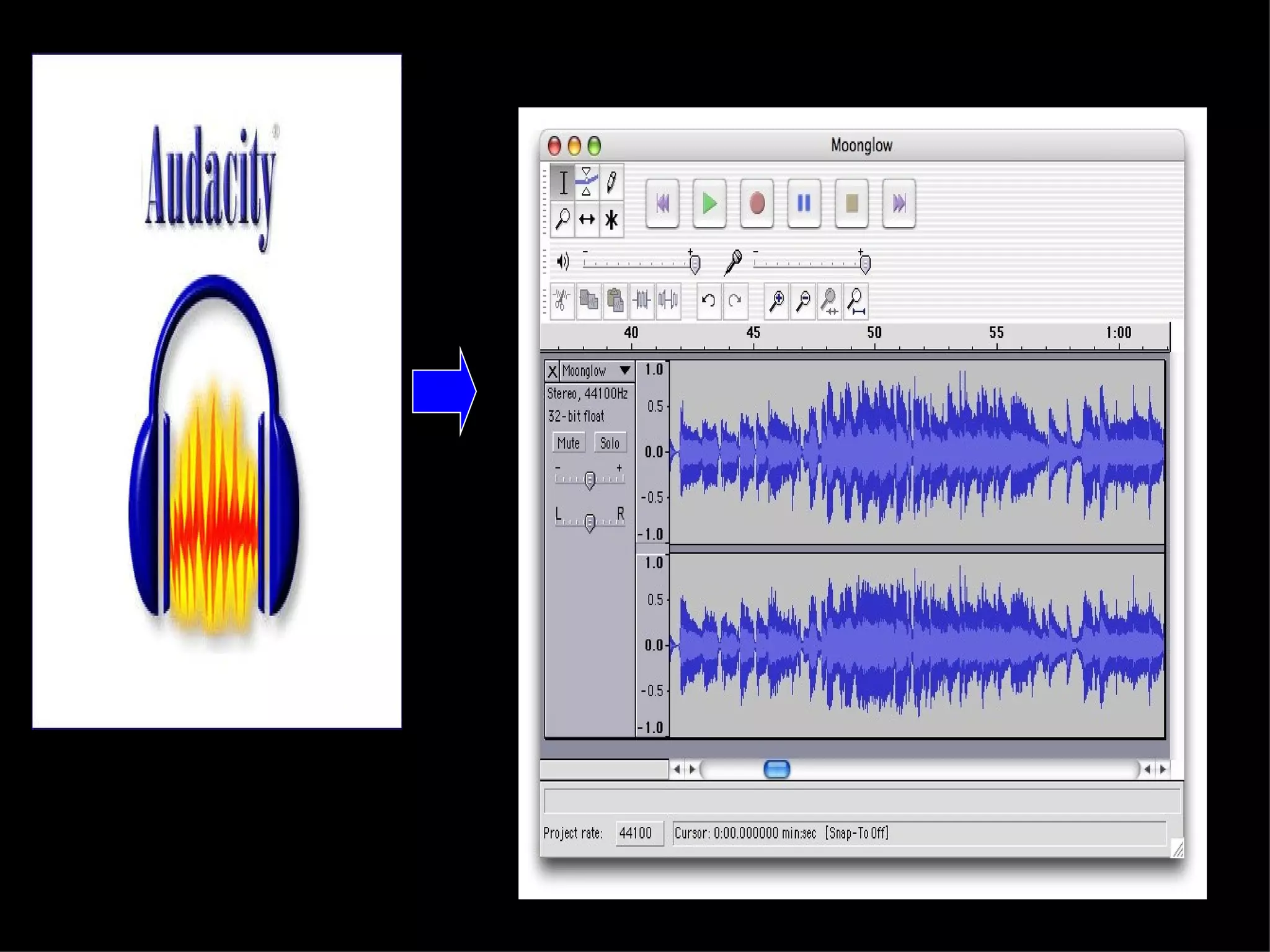Image resolution: width=1270 pixels, height=952 pixels.
Task: Activate the Selection I-beam tool
Action: tap(562, 182)
